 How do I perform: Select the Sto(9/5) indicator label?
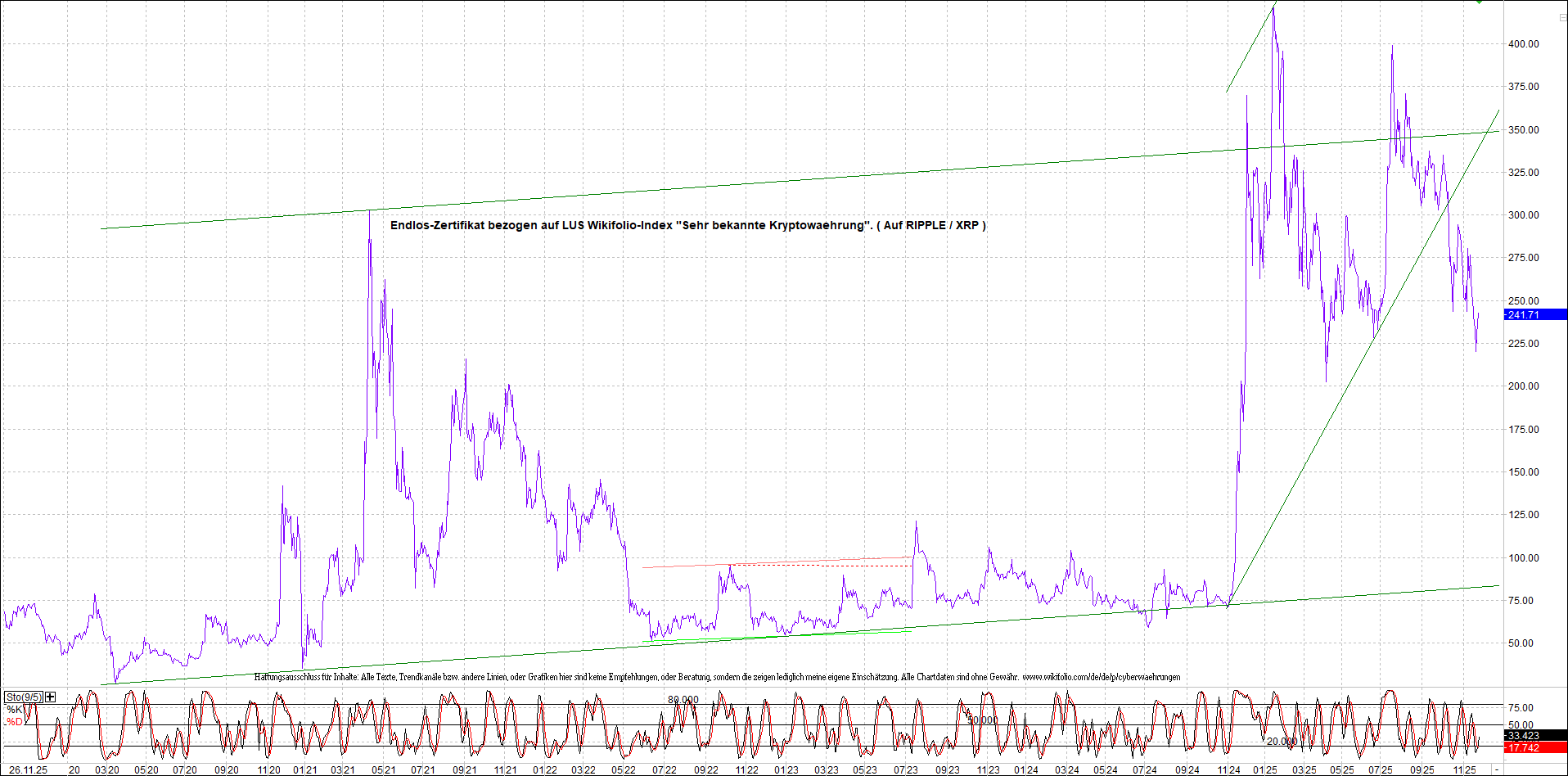pyautogui.click(x=24, y=697)
